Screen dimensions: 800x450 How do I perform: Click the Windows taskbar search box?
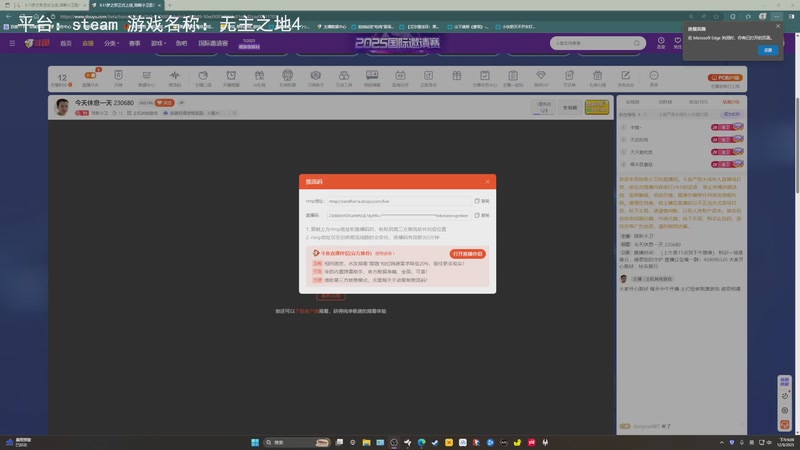tap(297, 442)
